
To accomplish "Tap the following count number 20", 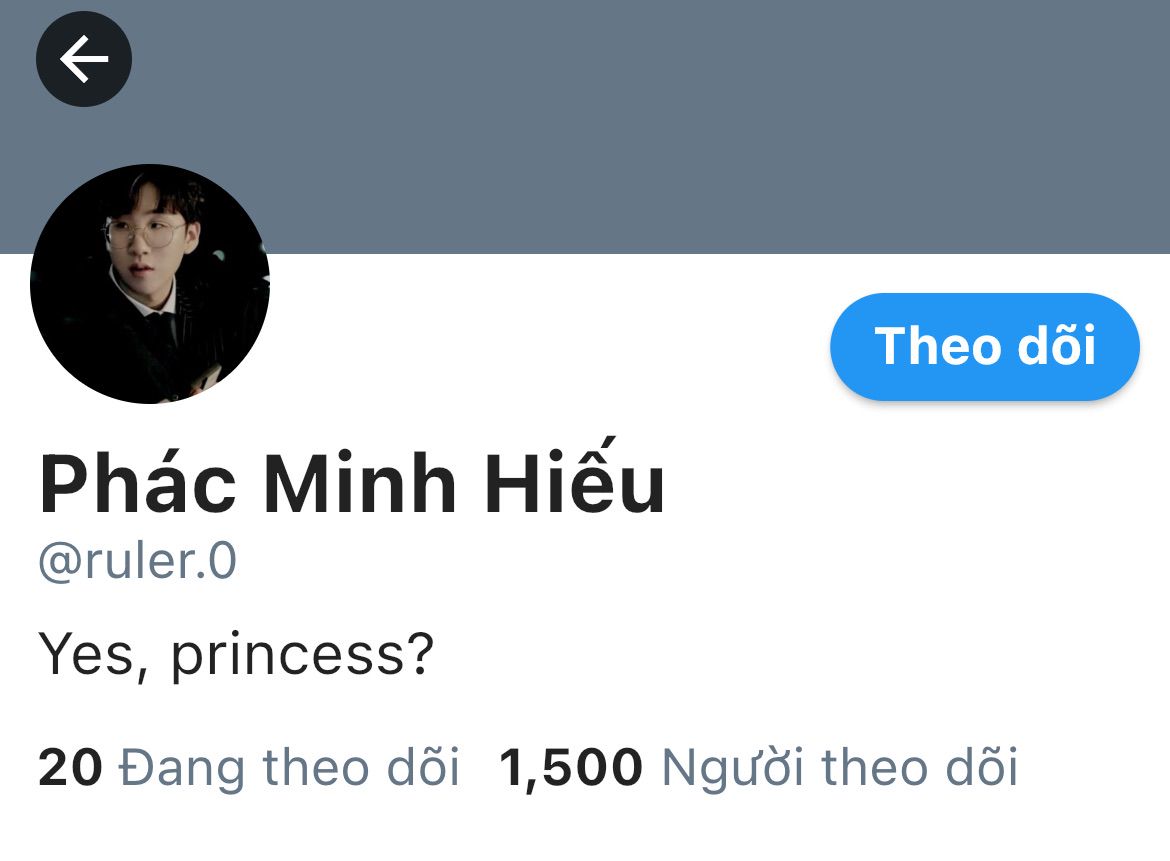I will click(x=70, y=767).
